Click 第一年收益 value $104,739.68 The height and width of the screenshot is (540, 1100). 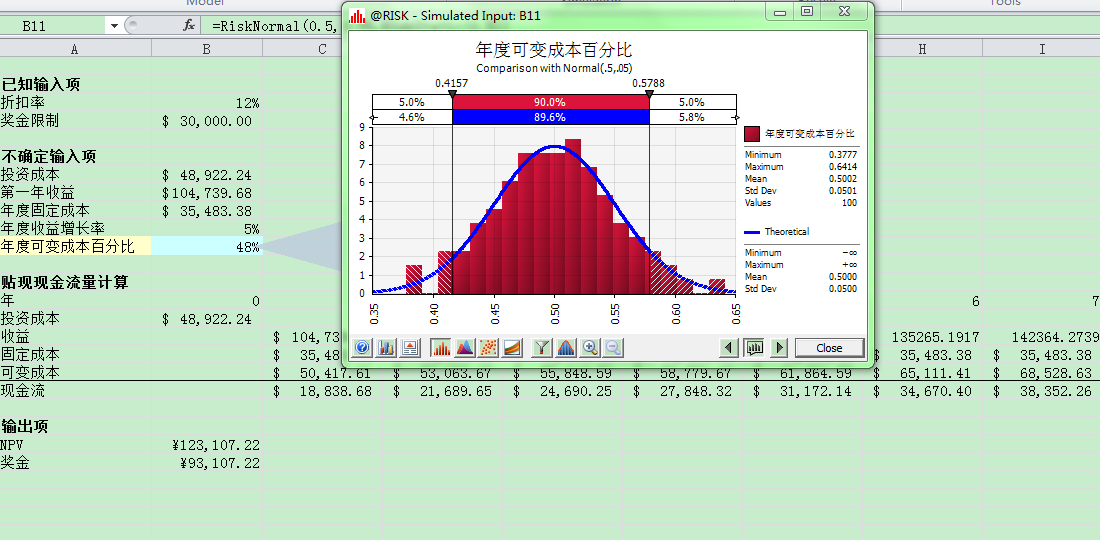pos(207,194)
